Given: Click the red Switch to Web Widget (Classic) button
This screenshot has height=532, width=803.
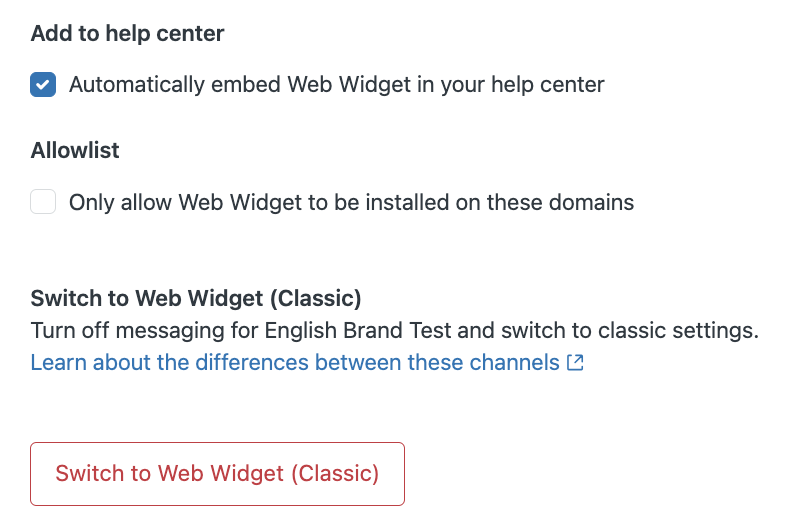Looking at the screenshot, I should point(217,474).
